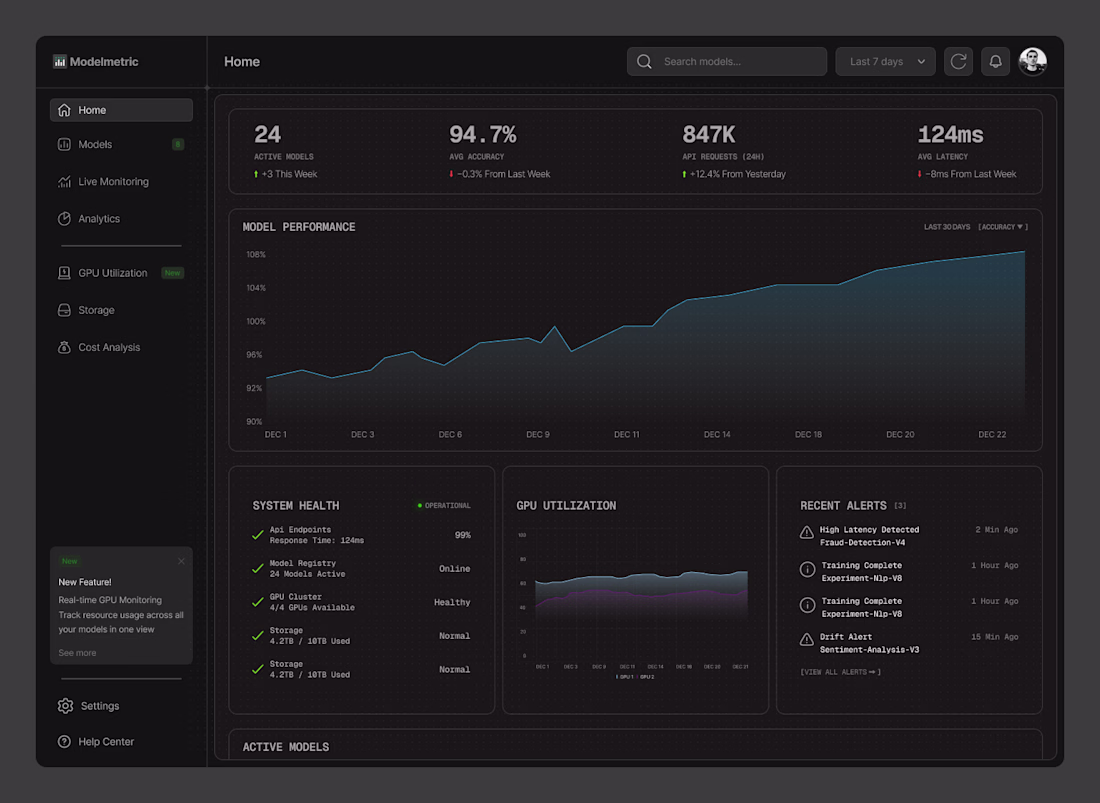Open the Accuracy metric dropdown
Viewport: 1100px width, 803px height.
tap(1002, 227)
